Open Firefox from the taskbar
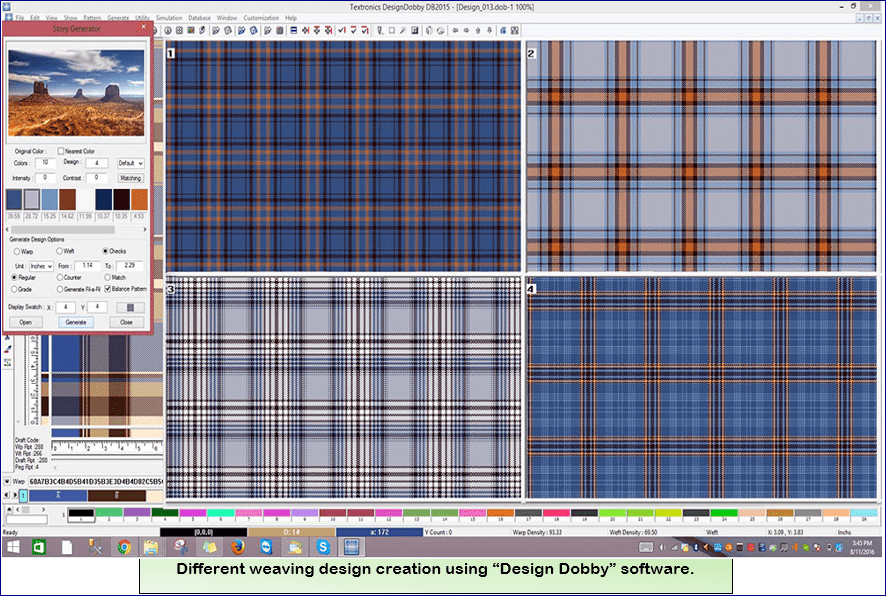 [238, 547]
